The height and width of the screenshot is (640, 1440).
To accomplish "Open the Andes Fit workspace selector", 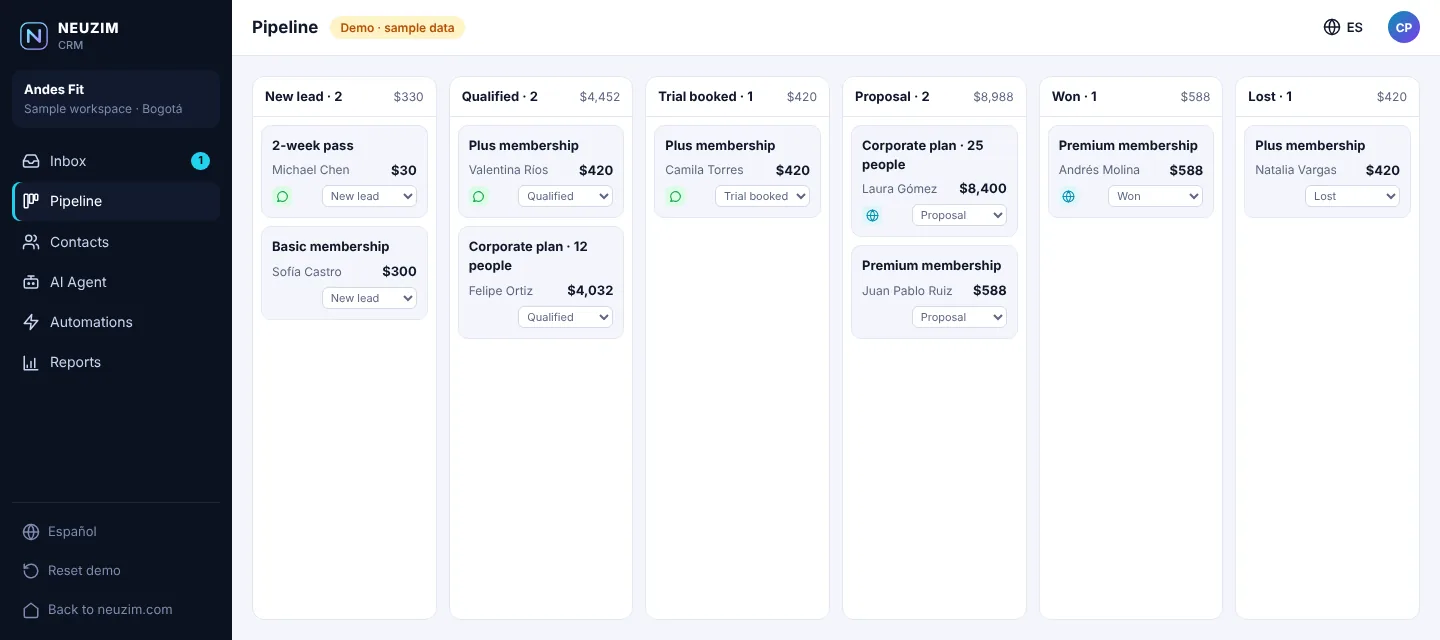I will click(x=116, y=99).
